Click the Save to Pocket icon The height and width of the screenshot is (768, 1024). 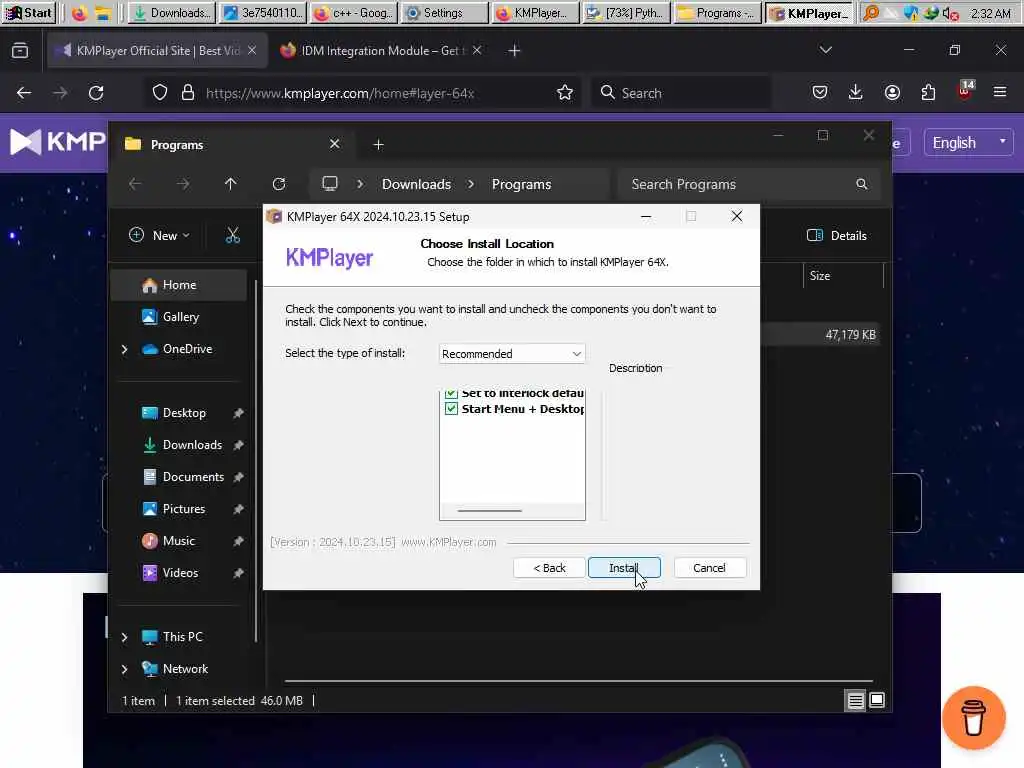tap(820, 93)
